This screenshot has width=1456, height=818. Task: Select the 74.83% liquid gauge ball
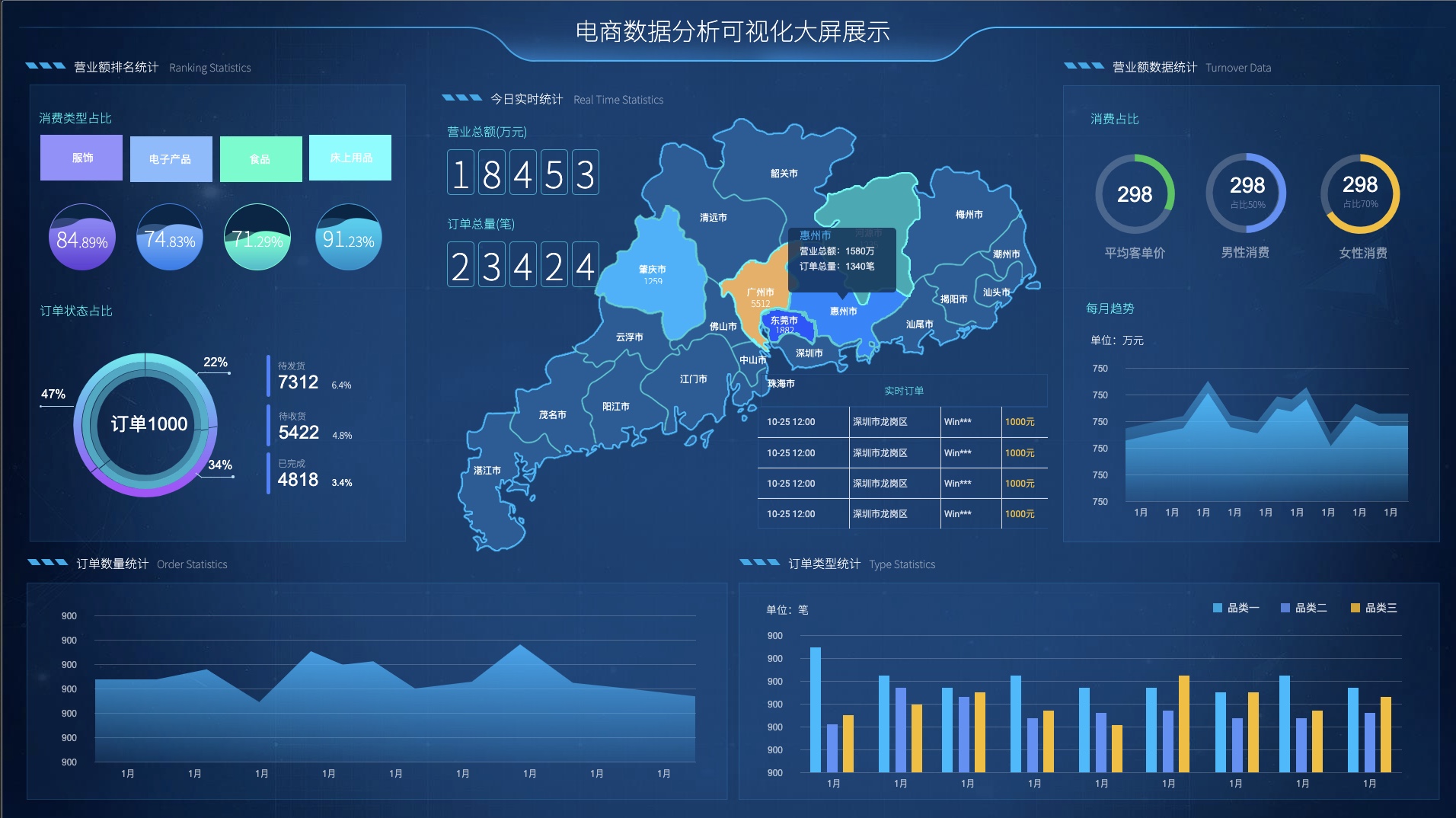pyautogui.click(x=170, y=237)
